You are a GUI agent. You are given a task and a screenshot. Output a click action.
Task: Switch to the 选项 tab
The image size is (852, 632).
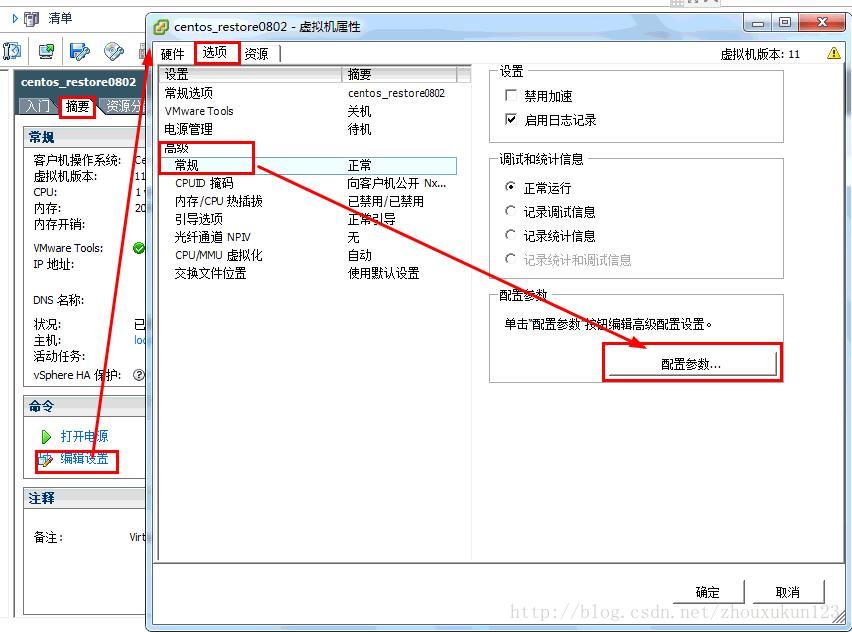coord(215,53)
